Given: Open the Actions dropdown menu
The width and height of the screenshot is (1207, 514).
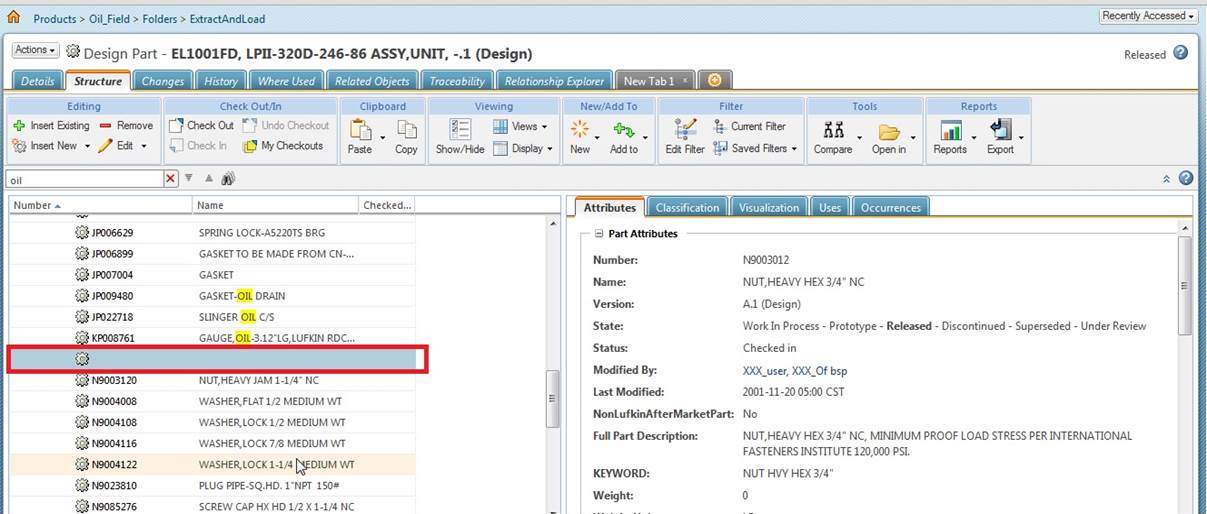Looking at the screenshot, I should click(x=35, y=50).
